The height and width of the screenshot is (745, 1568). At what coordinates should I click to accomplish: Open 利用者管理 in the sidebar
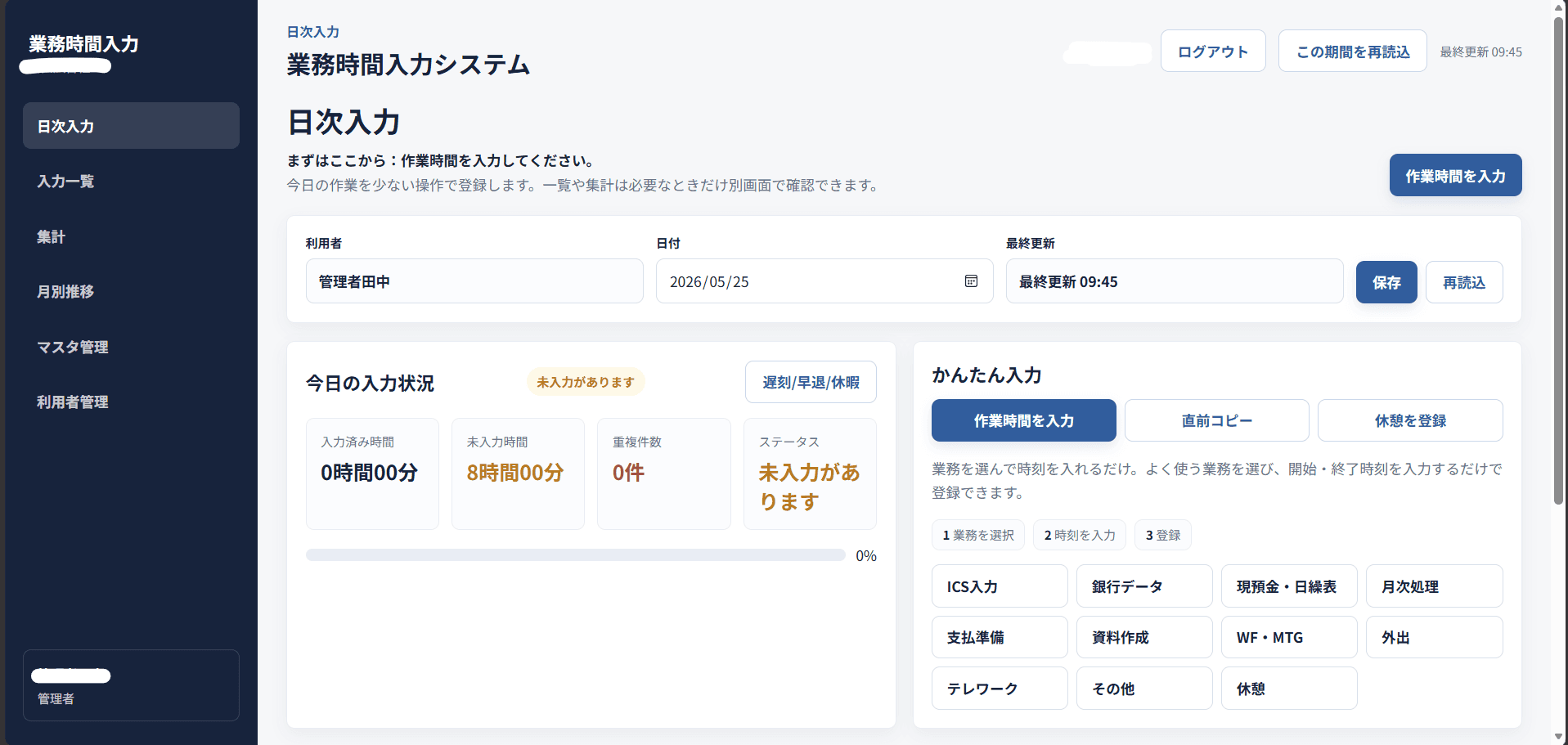131,402
